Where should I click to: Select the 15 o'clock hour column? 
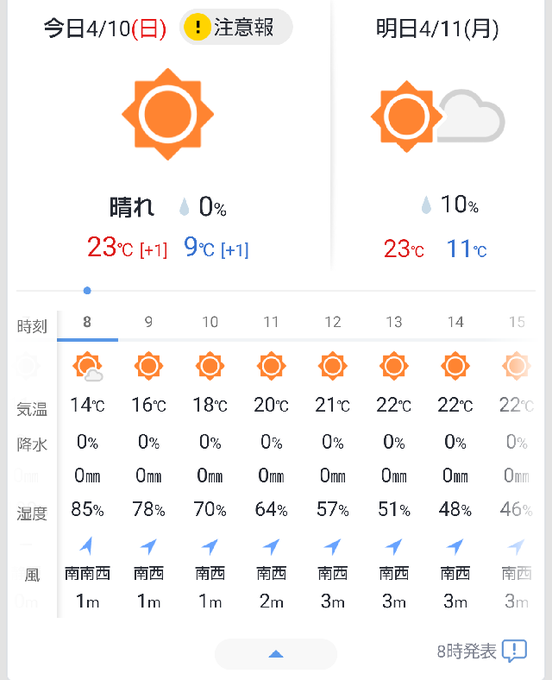tap(517, 322)
